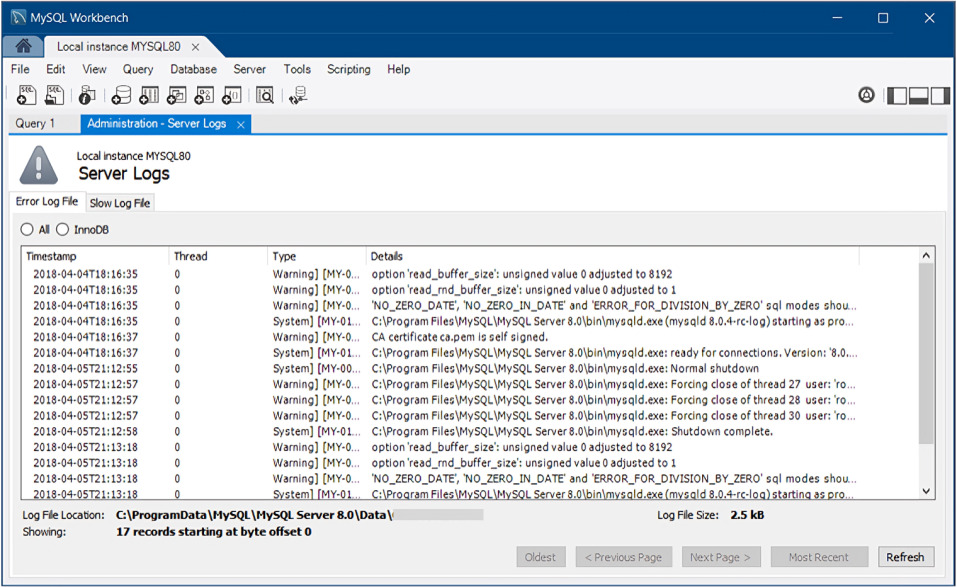
Task: Click the open SQL script file icon
Action: 55,95
